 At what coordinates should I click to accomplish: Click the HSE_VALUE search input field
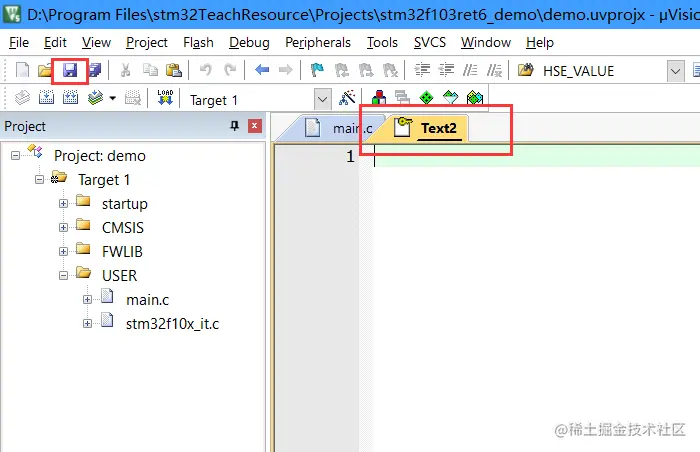point(603,71)
